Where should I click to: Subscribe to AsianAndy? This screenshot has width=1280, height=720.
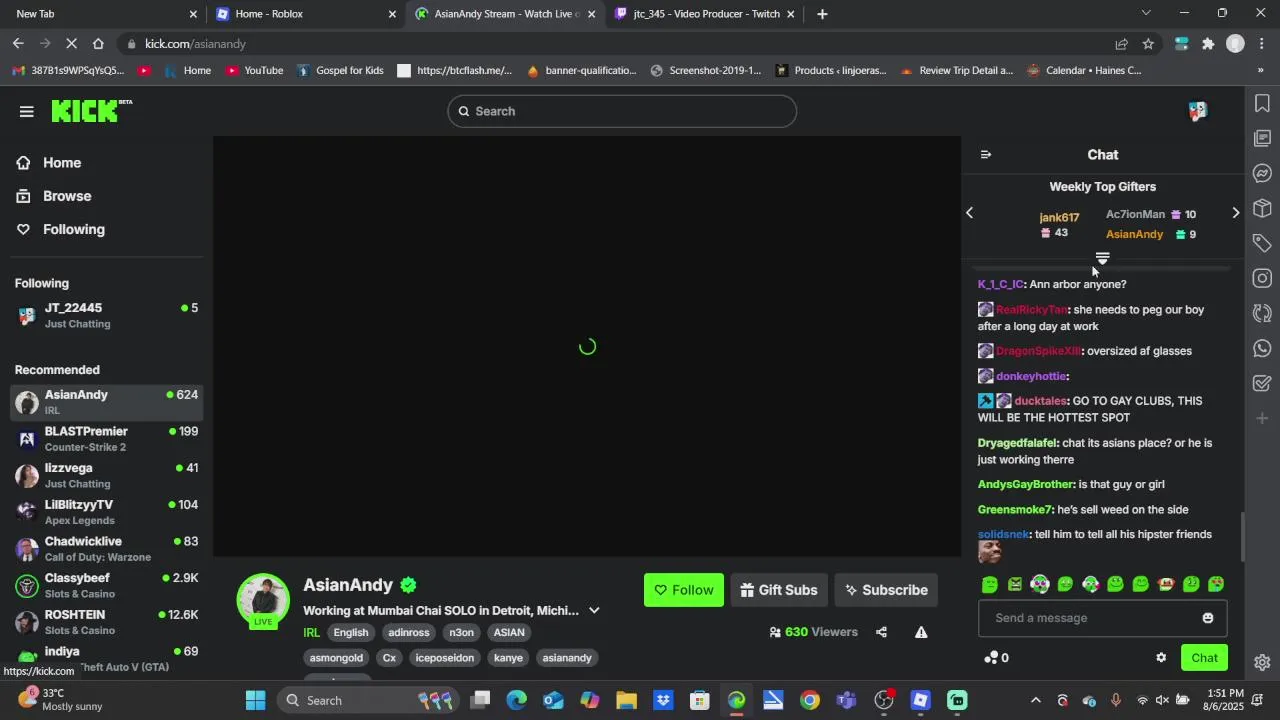(x=886, y=590)
